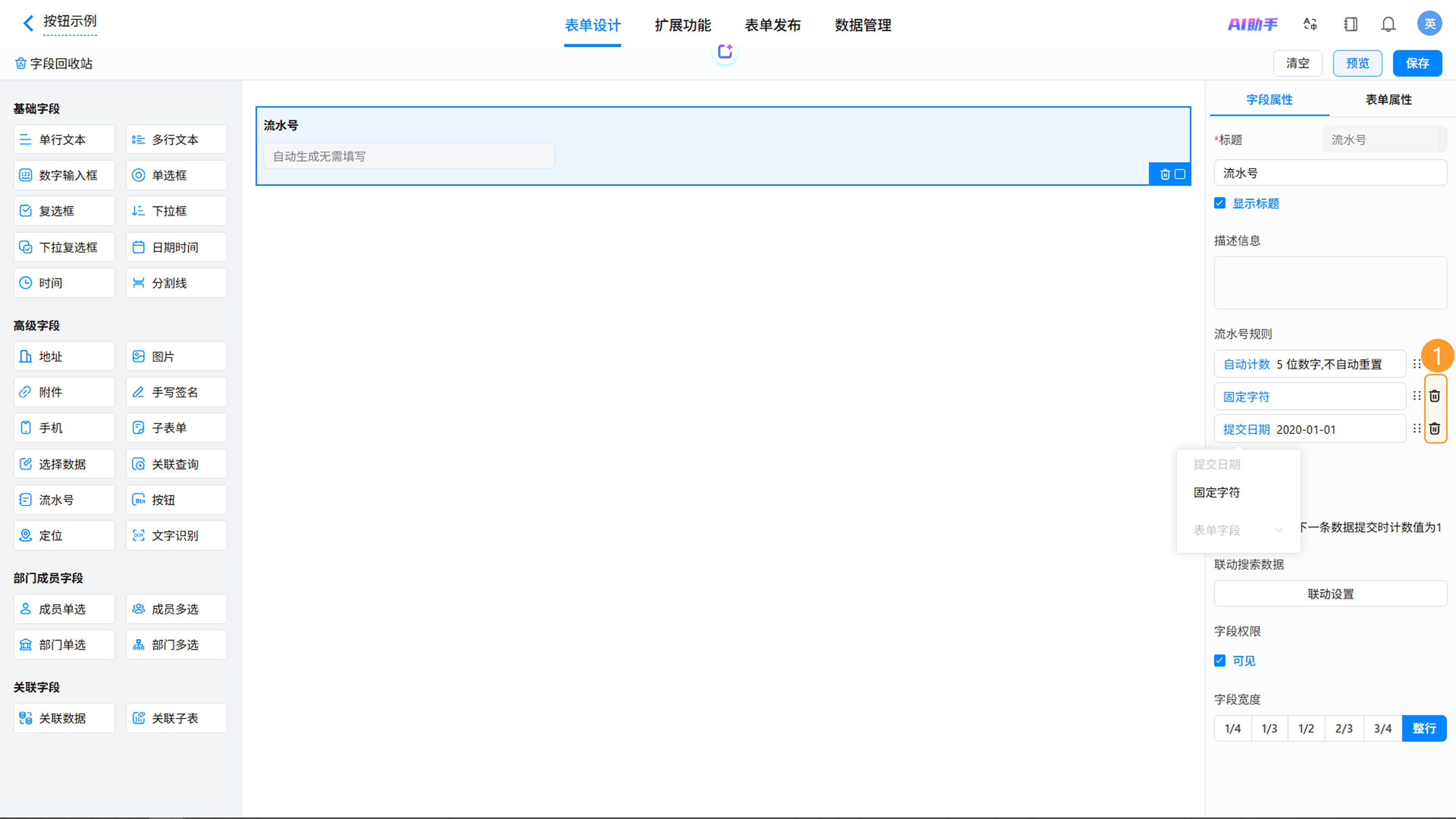
Task: Click the back arrow next to 按钮示例
Action: 28,23
